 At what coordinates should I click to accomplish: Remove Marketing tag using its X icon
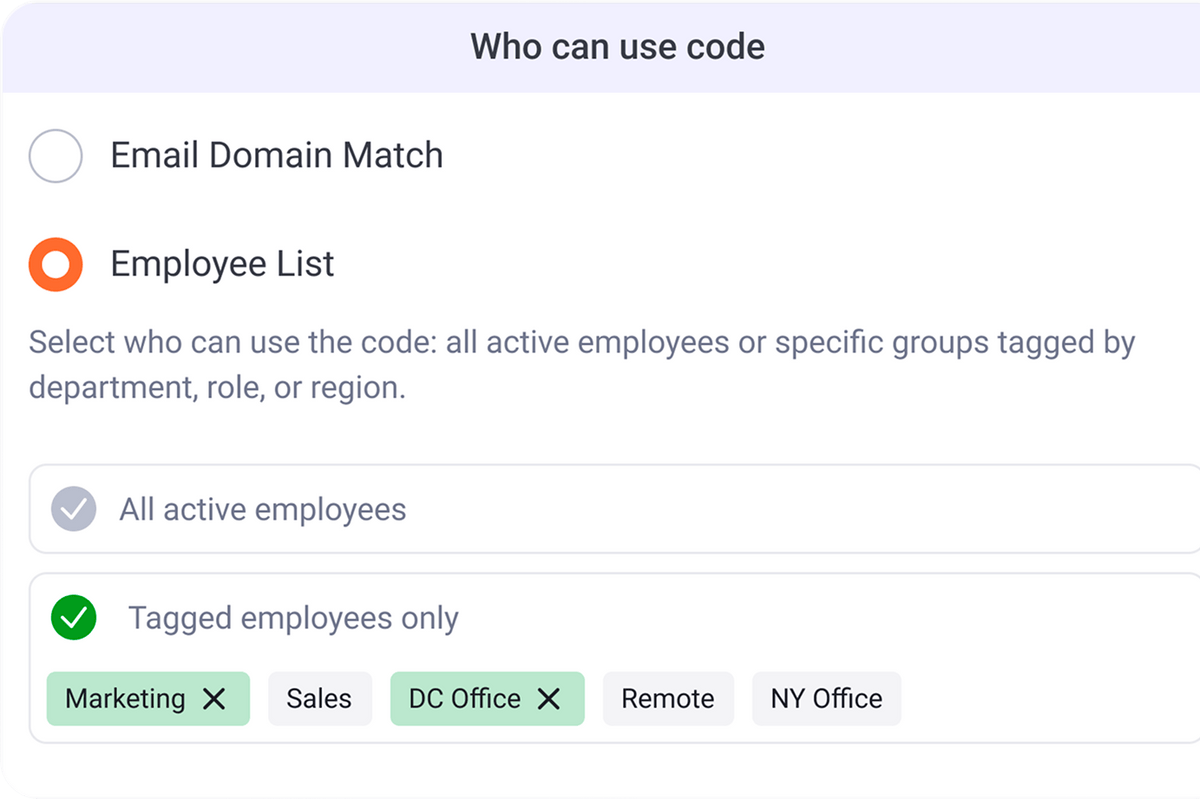214,699
